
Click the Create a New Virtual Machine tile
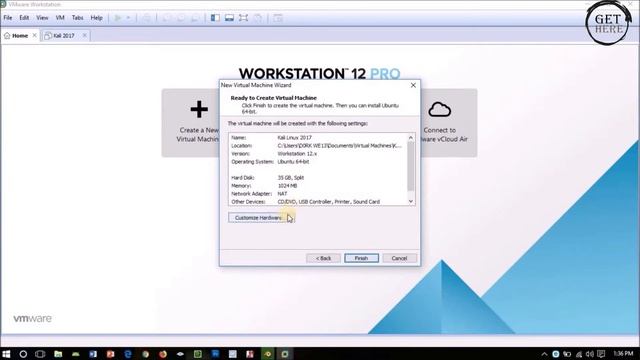click(191, 122)
